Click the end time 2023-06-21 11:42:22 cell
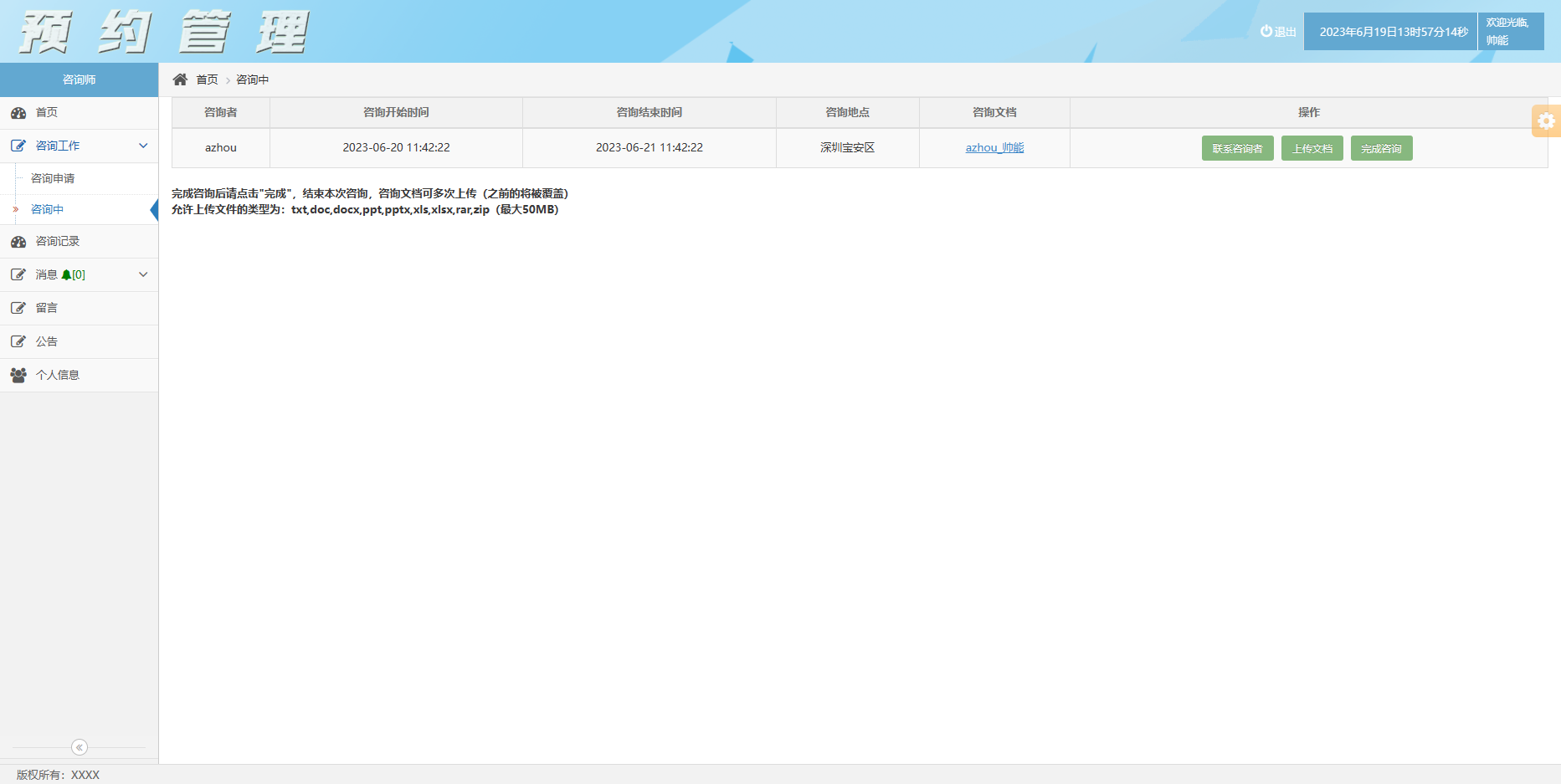The height and width of the screenshot is (784, 1561). click(650, 147)
